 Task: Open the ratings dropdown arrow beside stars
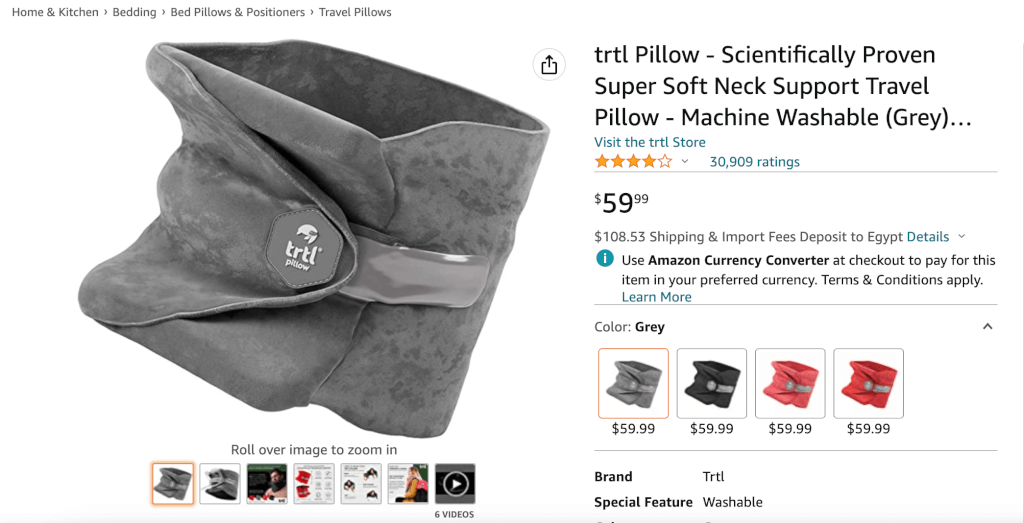click(x=685, y=162)
